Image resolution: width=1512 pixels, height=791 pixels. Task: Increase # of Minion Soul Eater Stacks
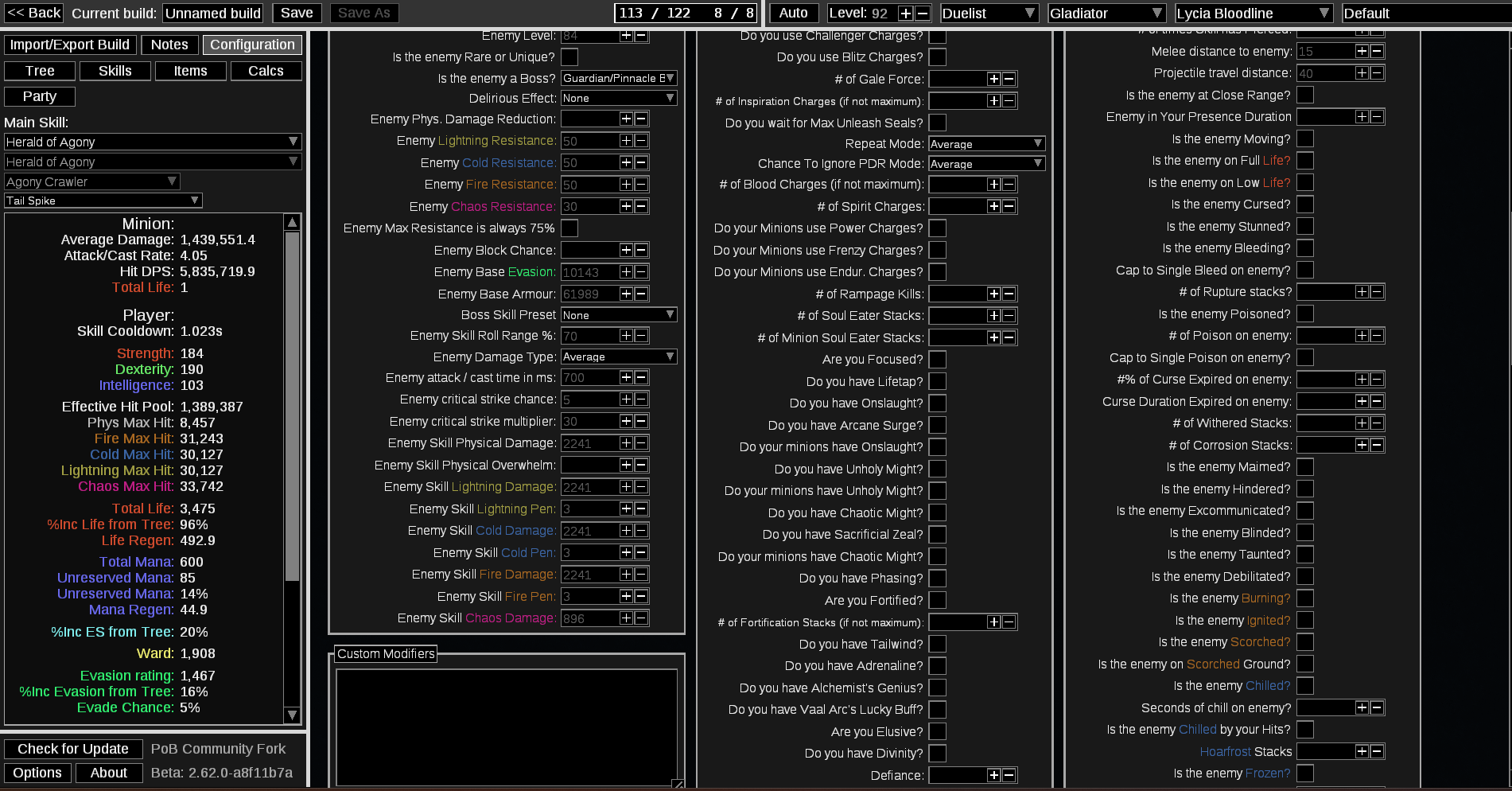click(994, 337)
